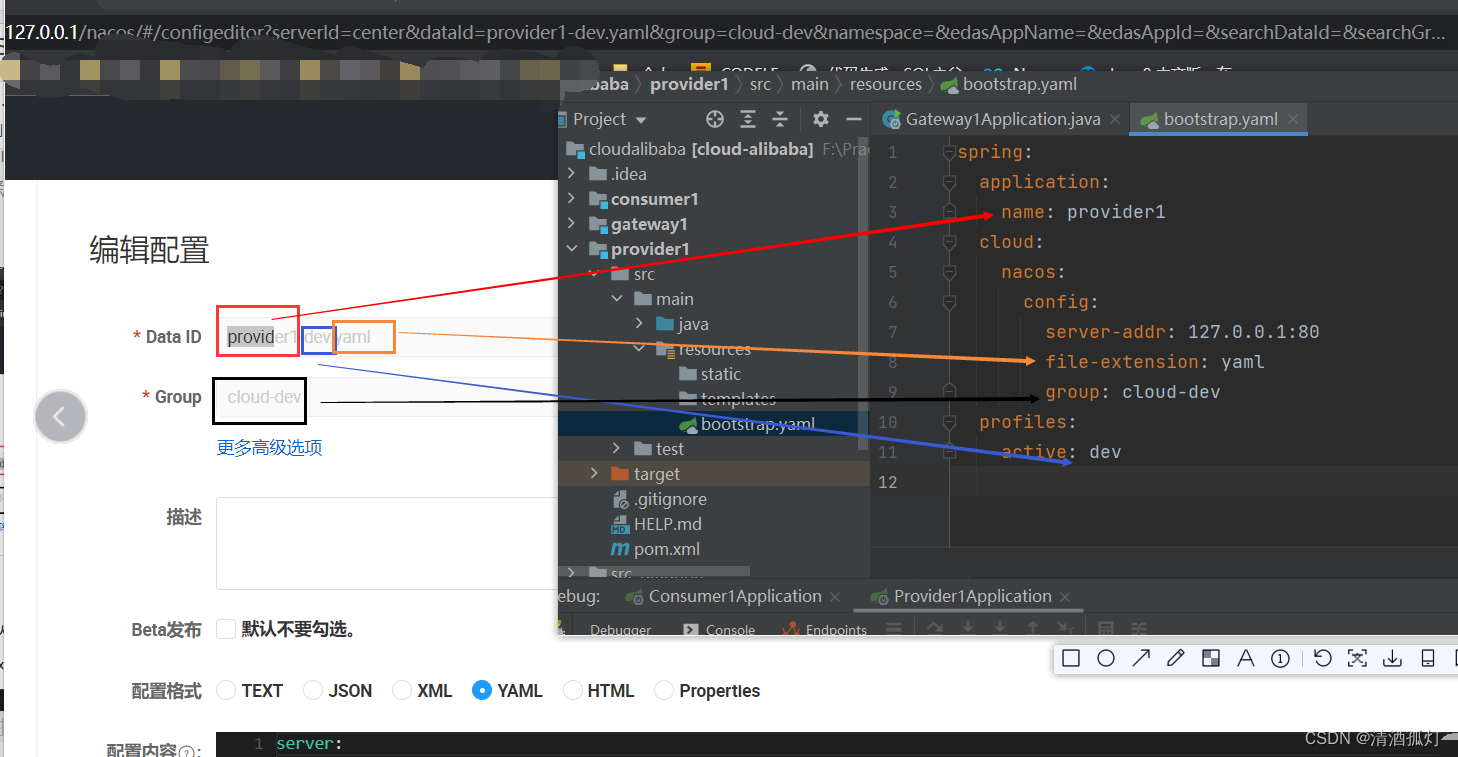Open the Console debug tab
The height and width of the screenshot is (757, 1458).
719,630
